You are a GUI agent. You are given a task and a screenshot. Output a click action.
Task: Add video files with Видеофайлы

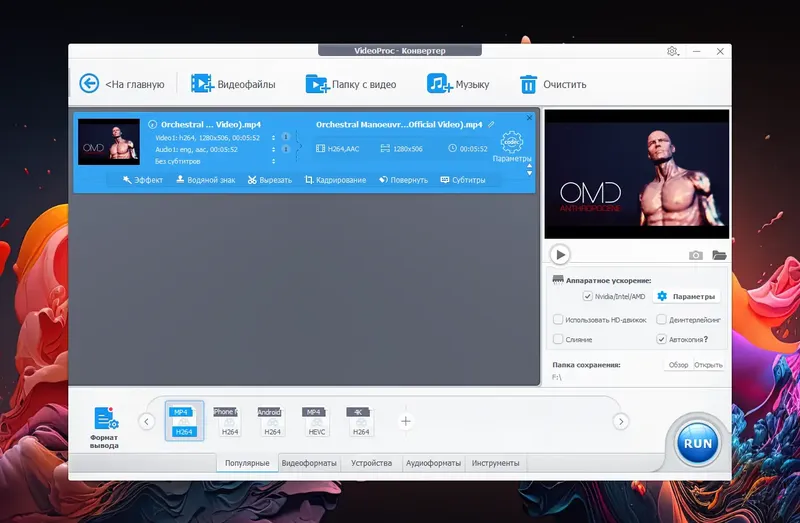(233, 84)
